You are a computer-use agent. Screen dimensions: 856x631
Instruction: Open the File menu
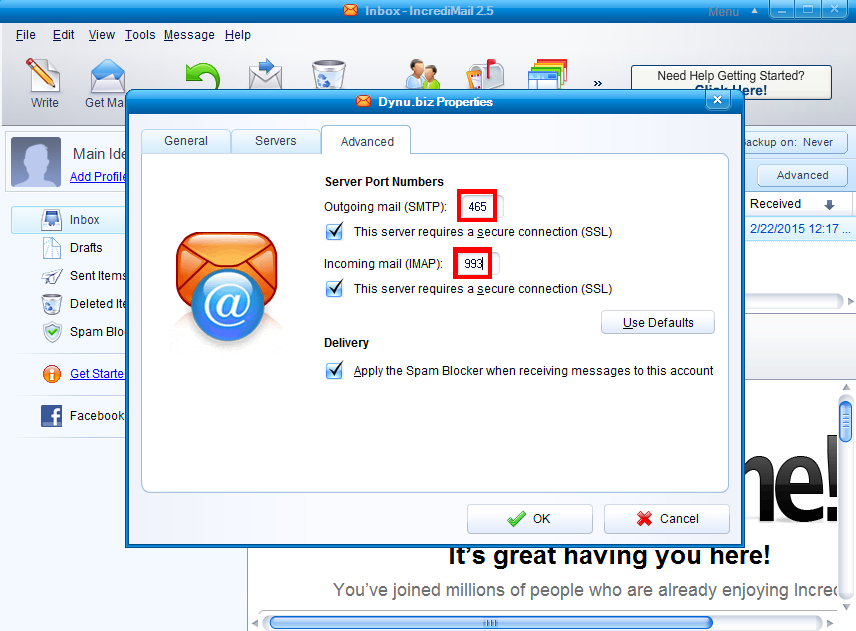click(x=26, y=35)
